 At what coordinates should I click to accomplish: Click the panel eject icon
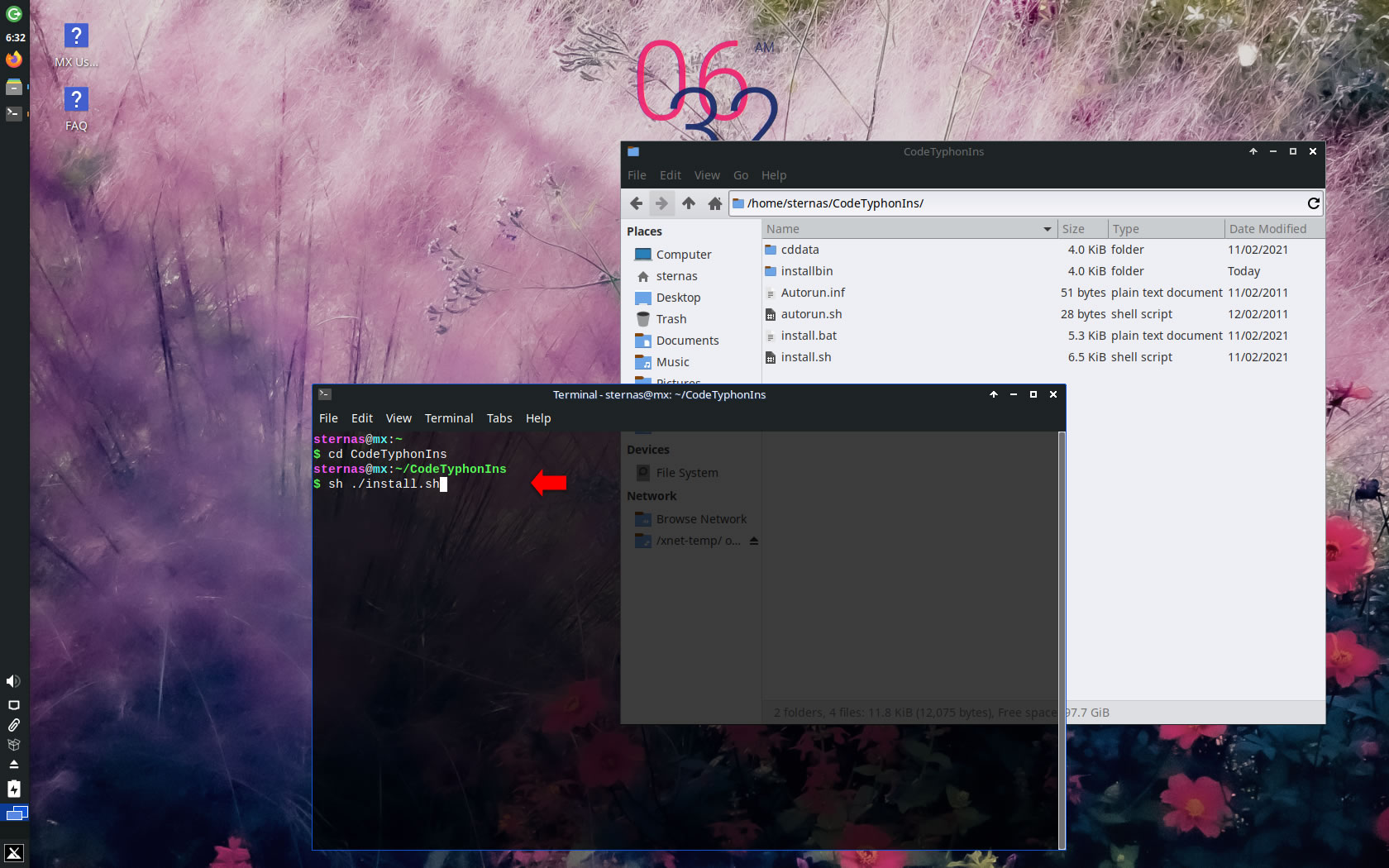pyautogui.click(x=14, y=765)
